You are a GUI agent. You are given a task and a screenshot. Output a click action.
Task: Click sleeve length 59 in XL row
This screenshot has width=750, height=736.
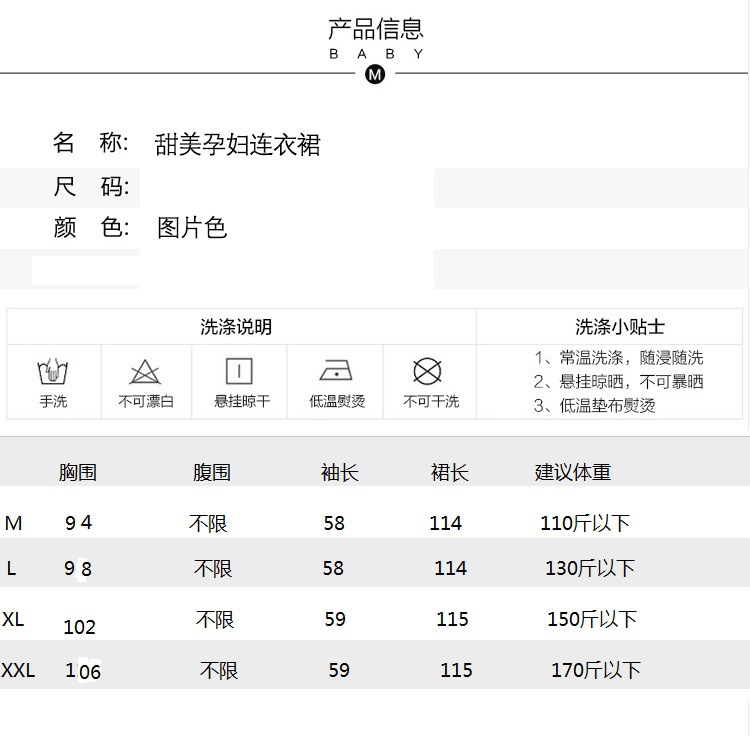pyautogui.click(x=335, y=619)
